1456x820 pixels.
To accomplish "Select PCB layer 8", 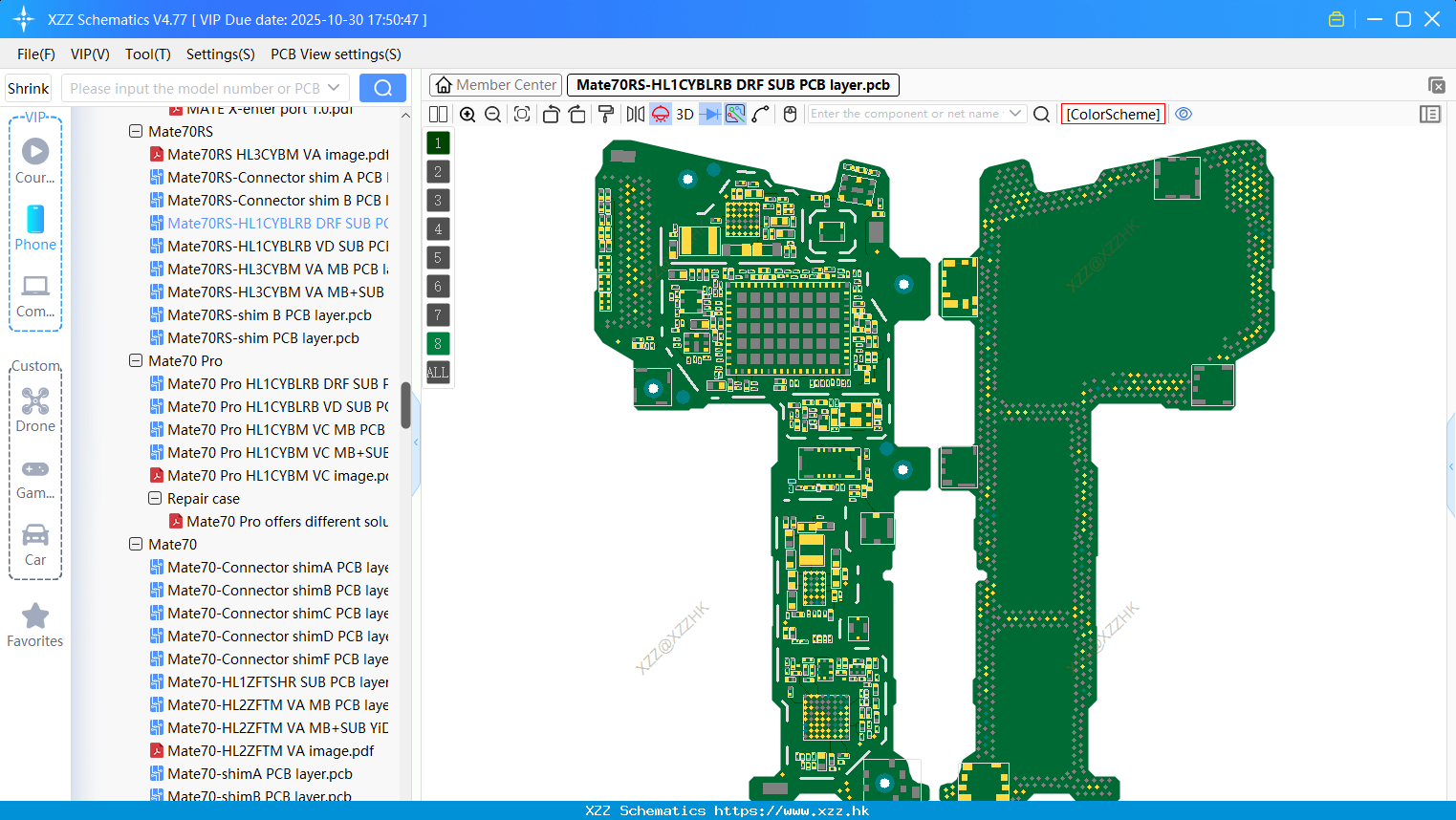I will pyautogui.click(x=438, y=344).
